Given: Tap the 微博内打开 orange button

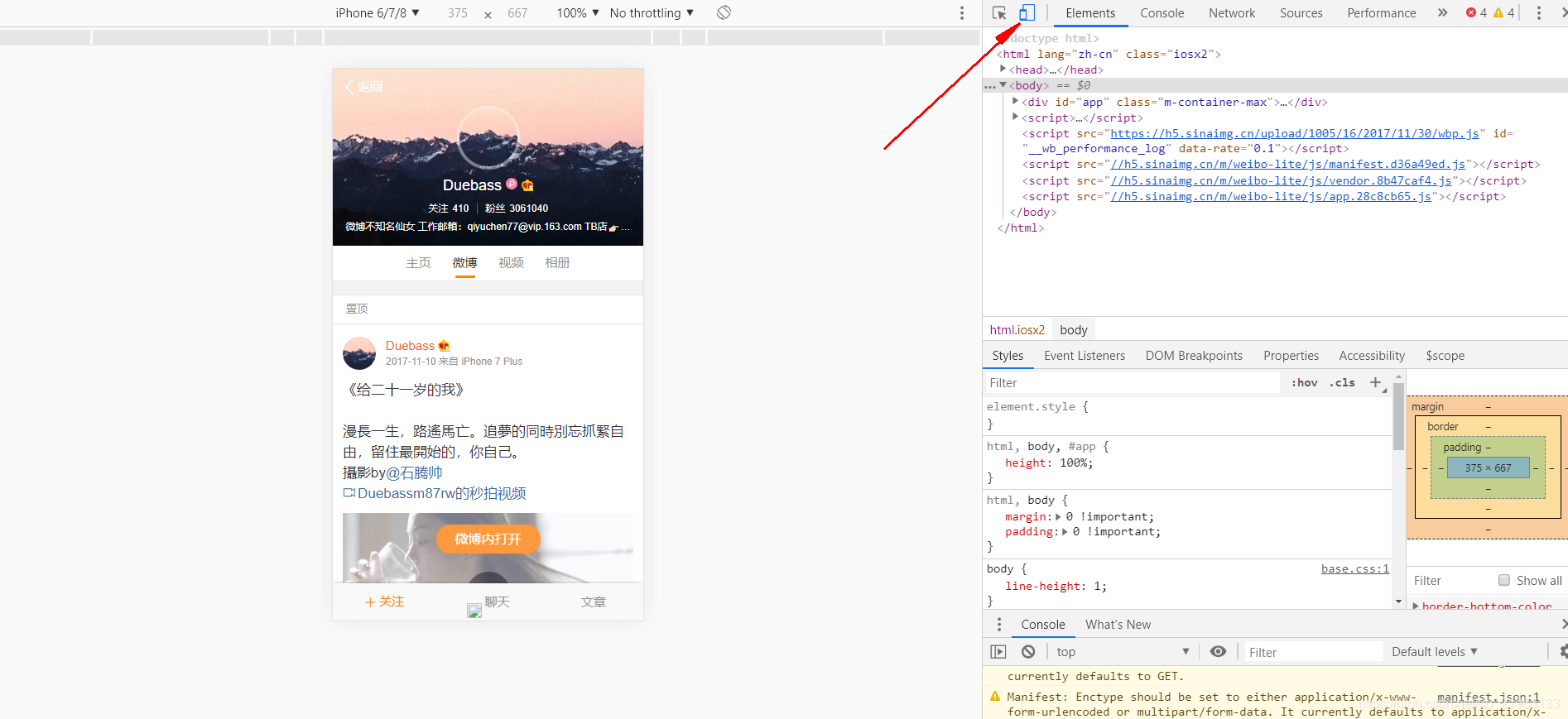Looking at the screenshot, I should [x=488, y=539].
